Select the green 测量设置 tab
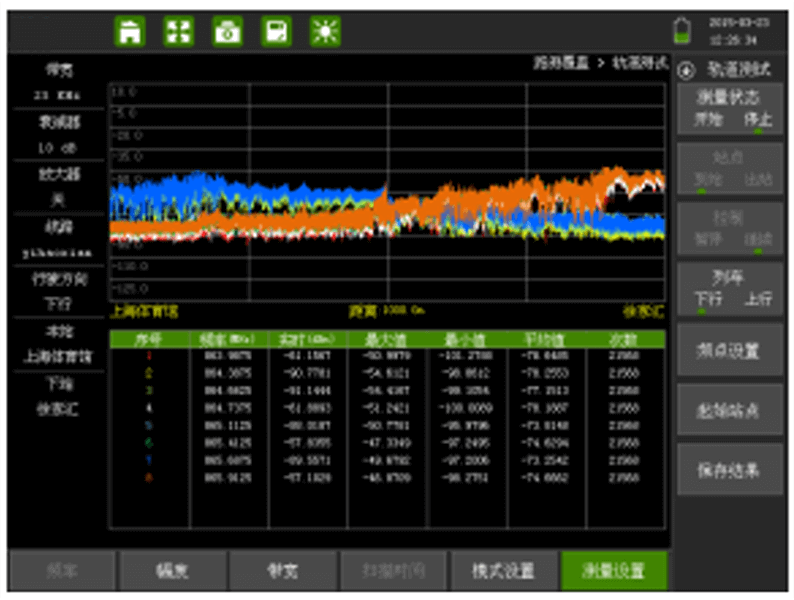This screenshot has width=794, height=600. (x=614, y=571)
